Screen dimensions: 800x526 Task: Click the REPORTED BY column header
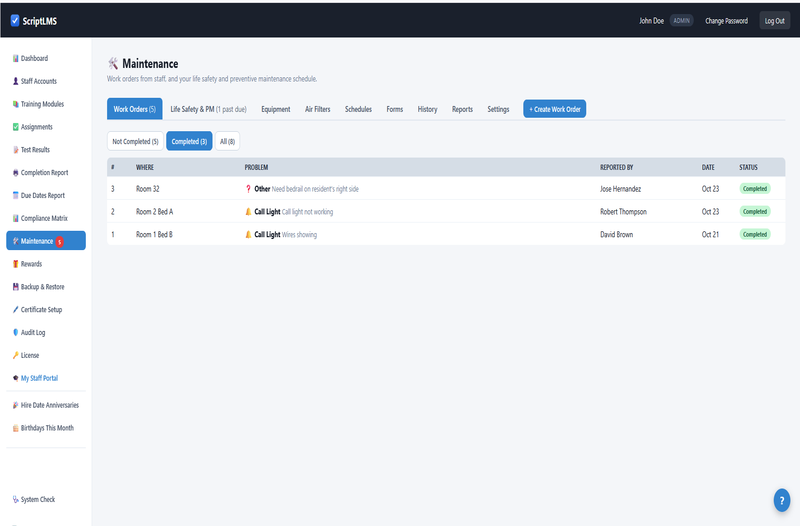point(616,167)
